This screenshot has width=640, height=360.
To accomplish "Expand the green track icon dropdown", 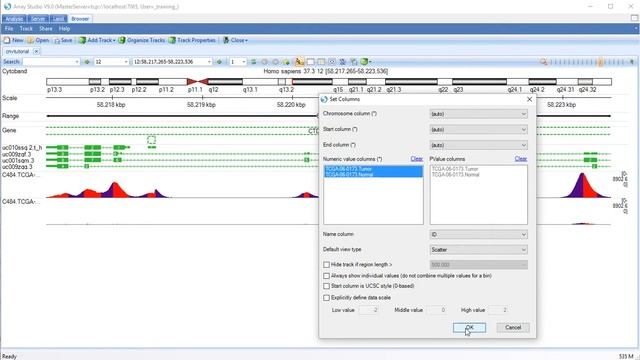I will pyautogui.click(x=370, y=62).
